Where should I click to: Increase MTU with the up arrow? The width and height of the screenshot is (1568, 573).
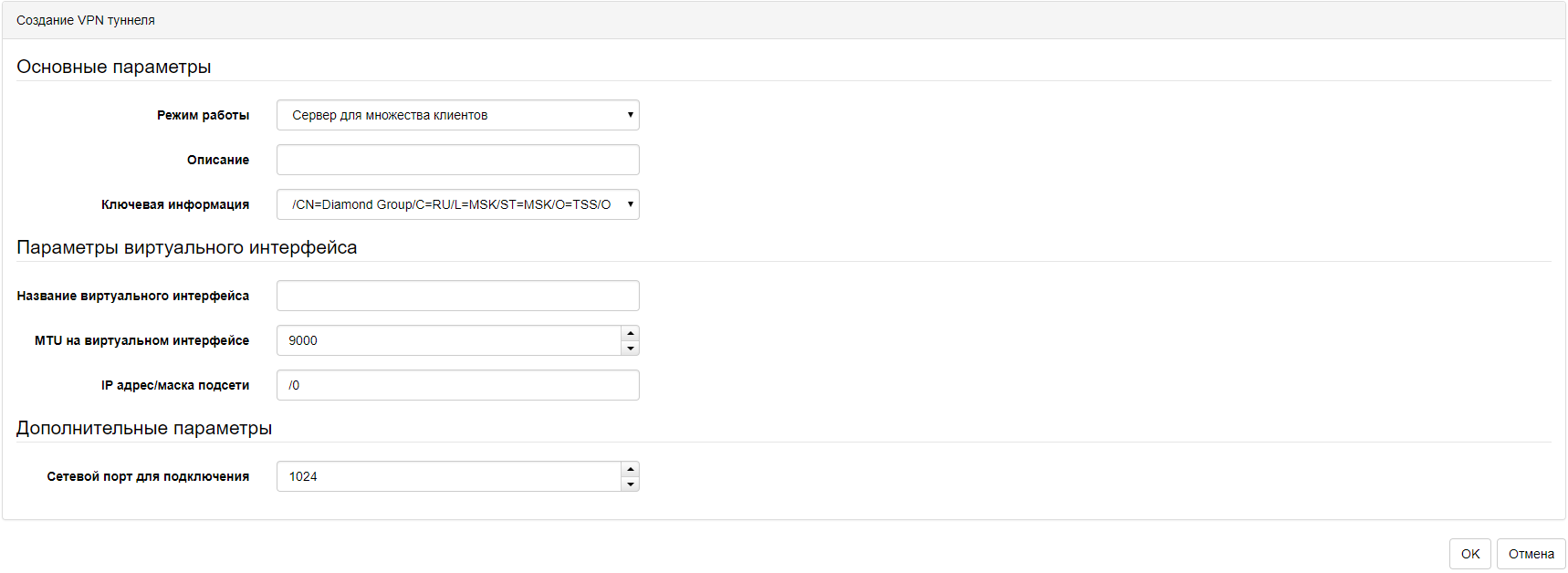pos(630,333)
